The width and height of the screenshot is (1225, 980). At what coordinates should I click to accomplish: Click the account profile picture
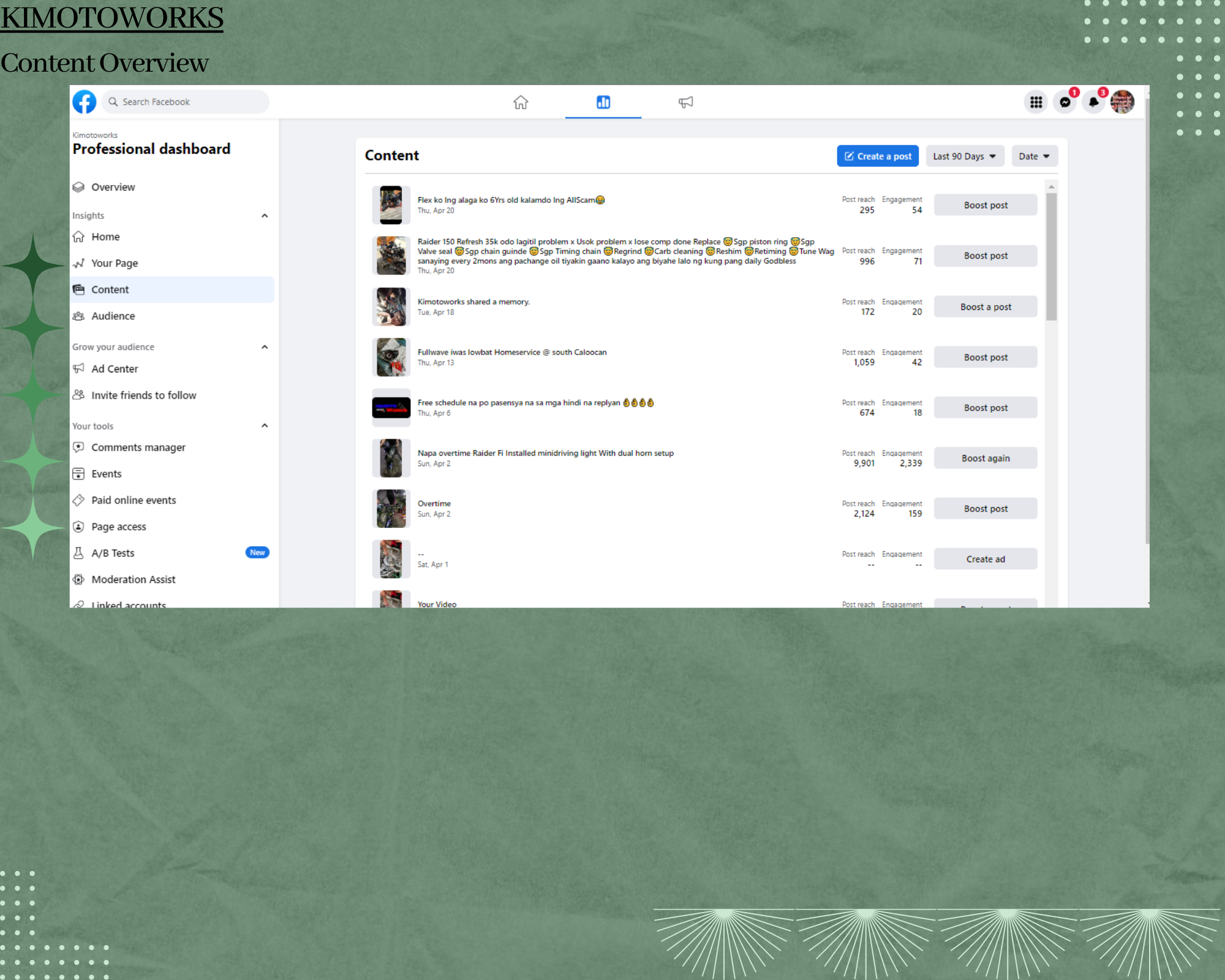(1123, 102)
